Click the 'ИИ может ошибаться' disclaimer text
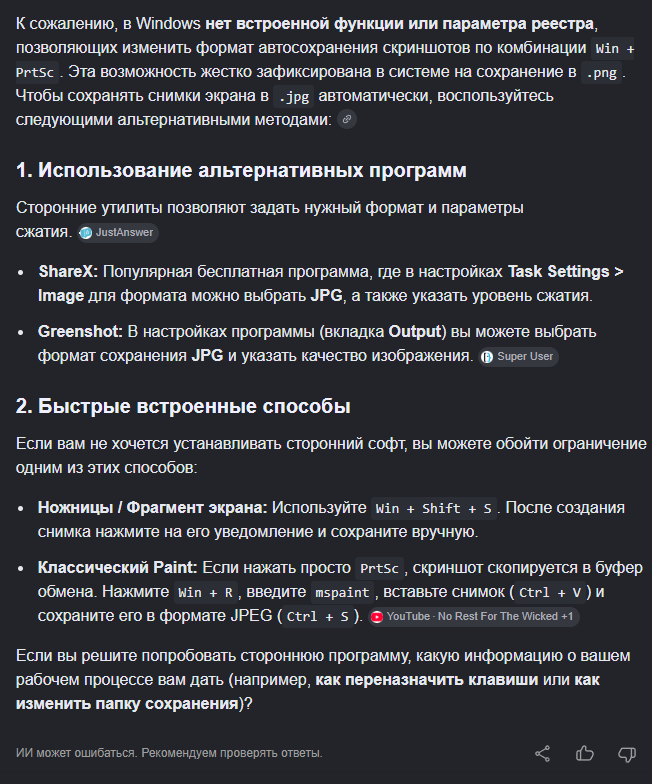The height and width of the screenshot is (784, 652). click(x=169, y=753)
